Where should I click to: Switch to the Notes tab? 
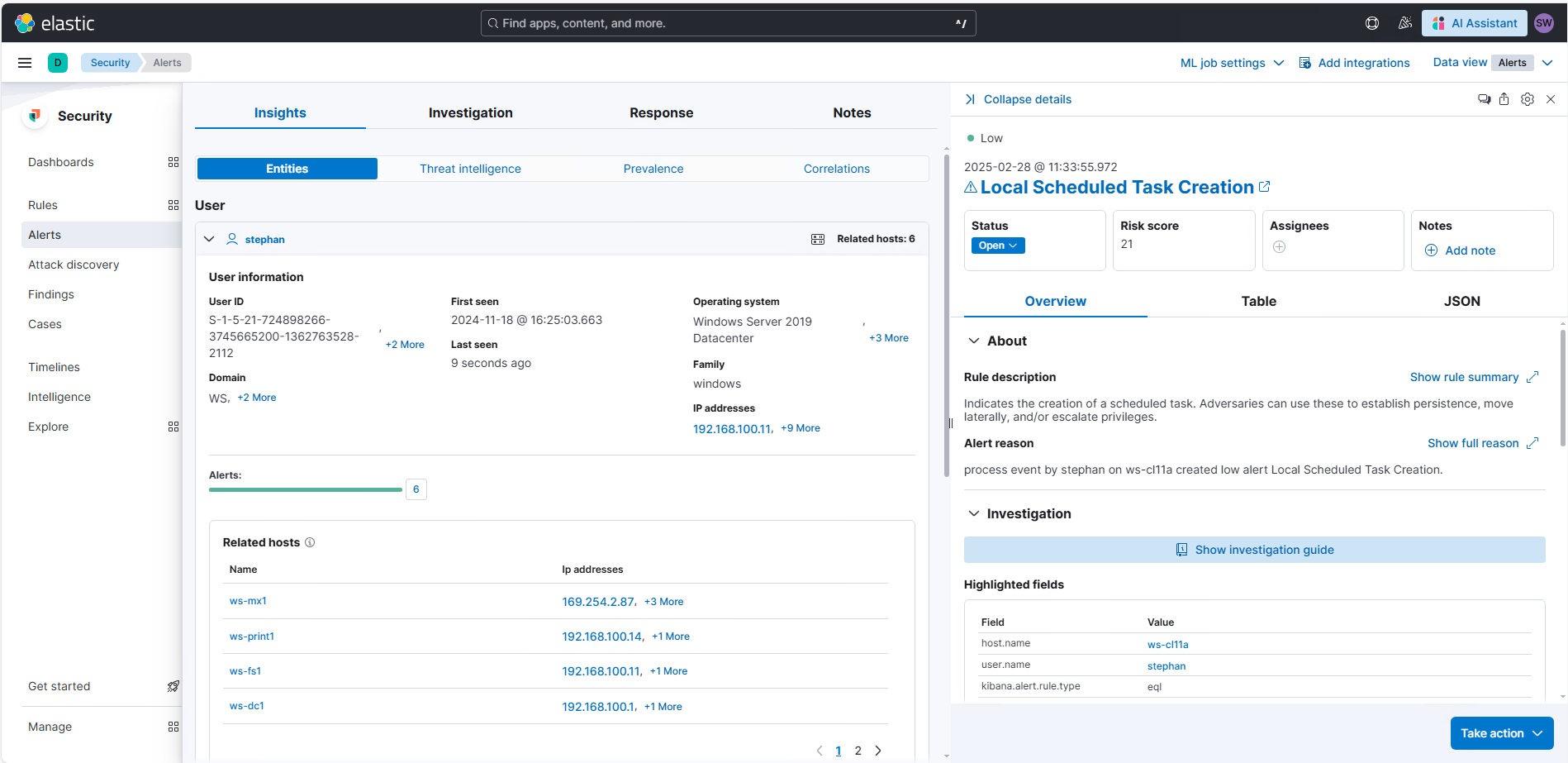click(x=852, y=113)
